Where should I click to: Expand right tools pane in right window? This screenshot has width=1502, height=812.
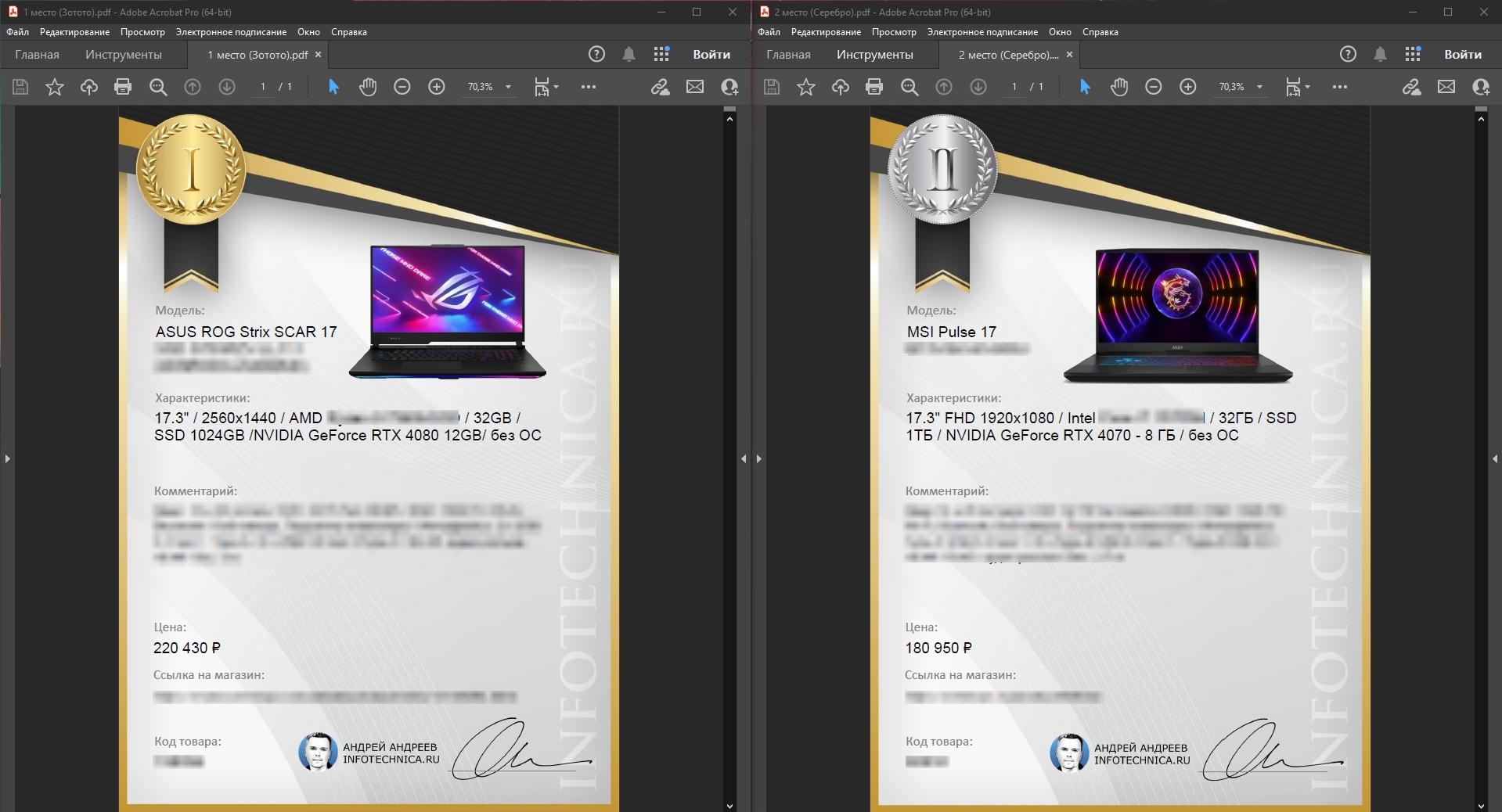tap(1495, 458)
